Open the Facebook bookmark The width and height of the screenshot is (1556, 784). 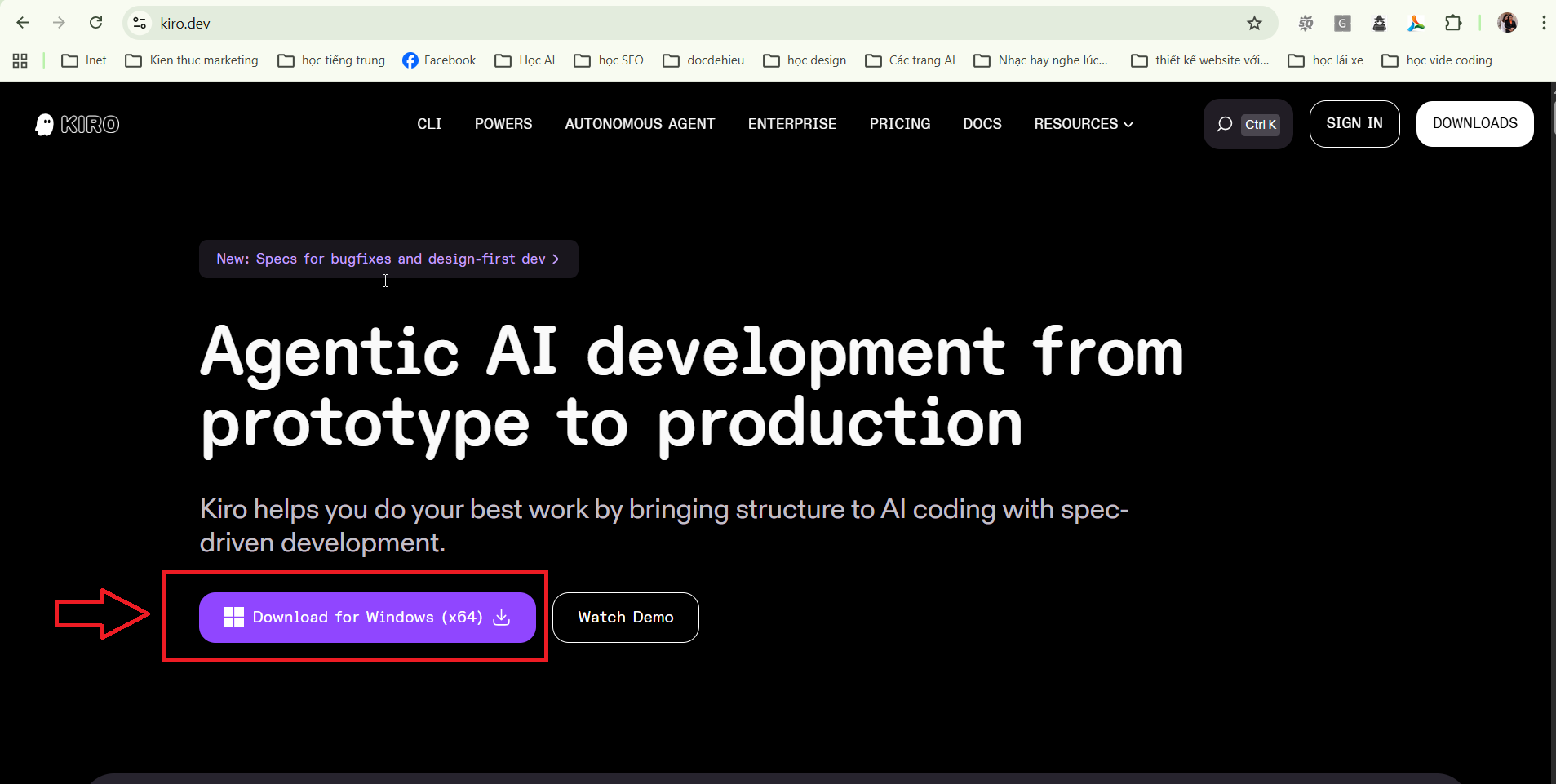(x=439, y=60)
